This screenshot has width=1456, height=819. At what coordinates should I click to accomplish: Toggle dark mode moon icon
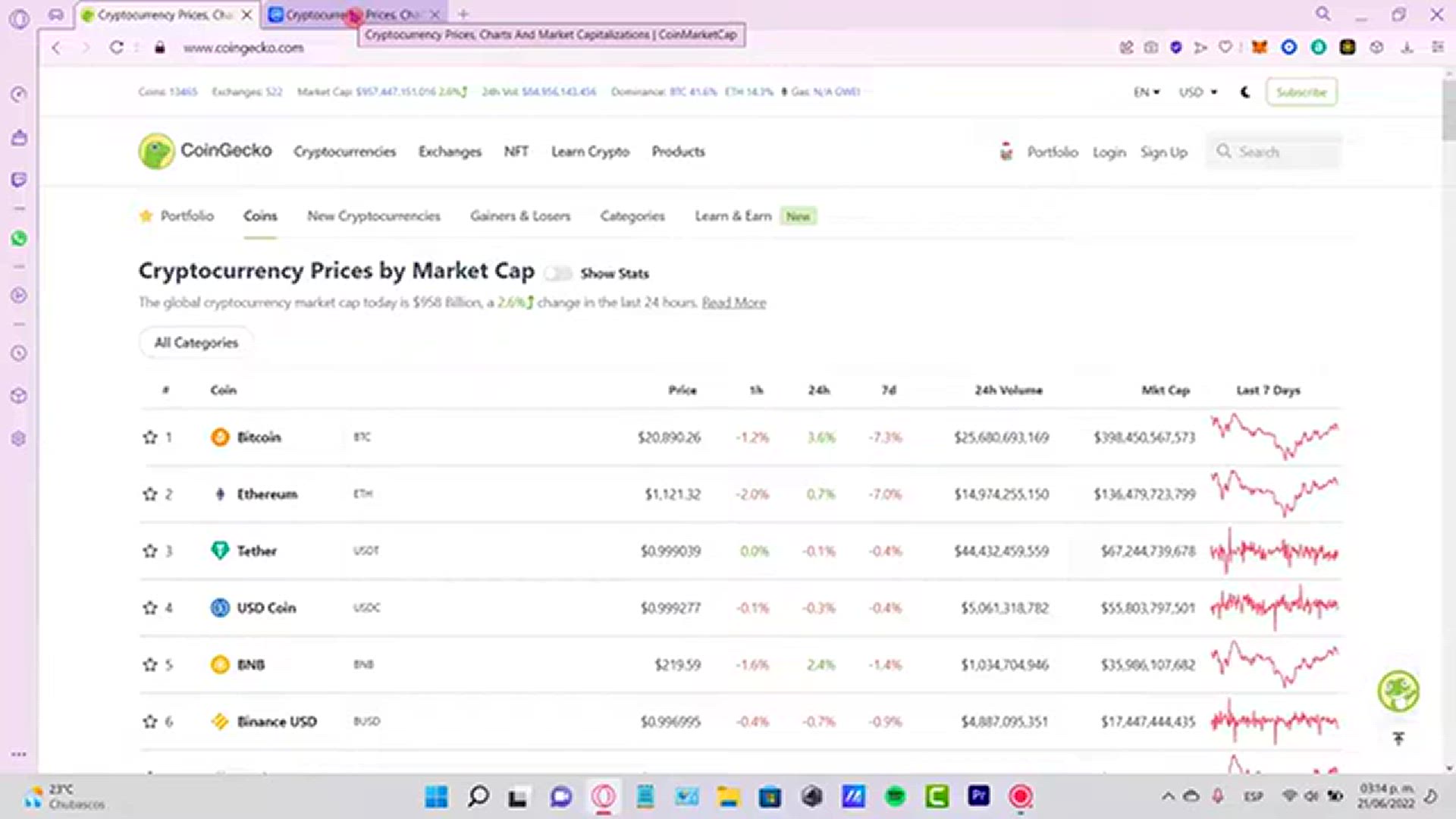tap(1245, 93)
